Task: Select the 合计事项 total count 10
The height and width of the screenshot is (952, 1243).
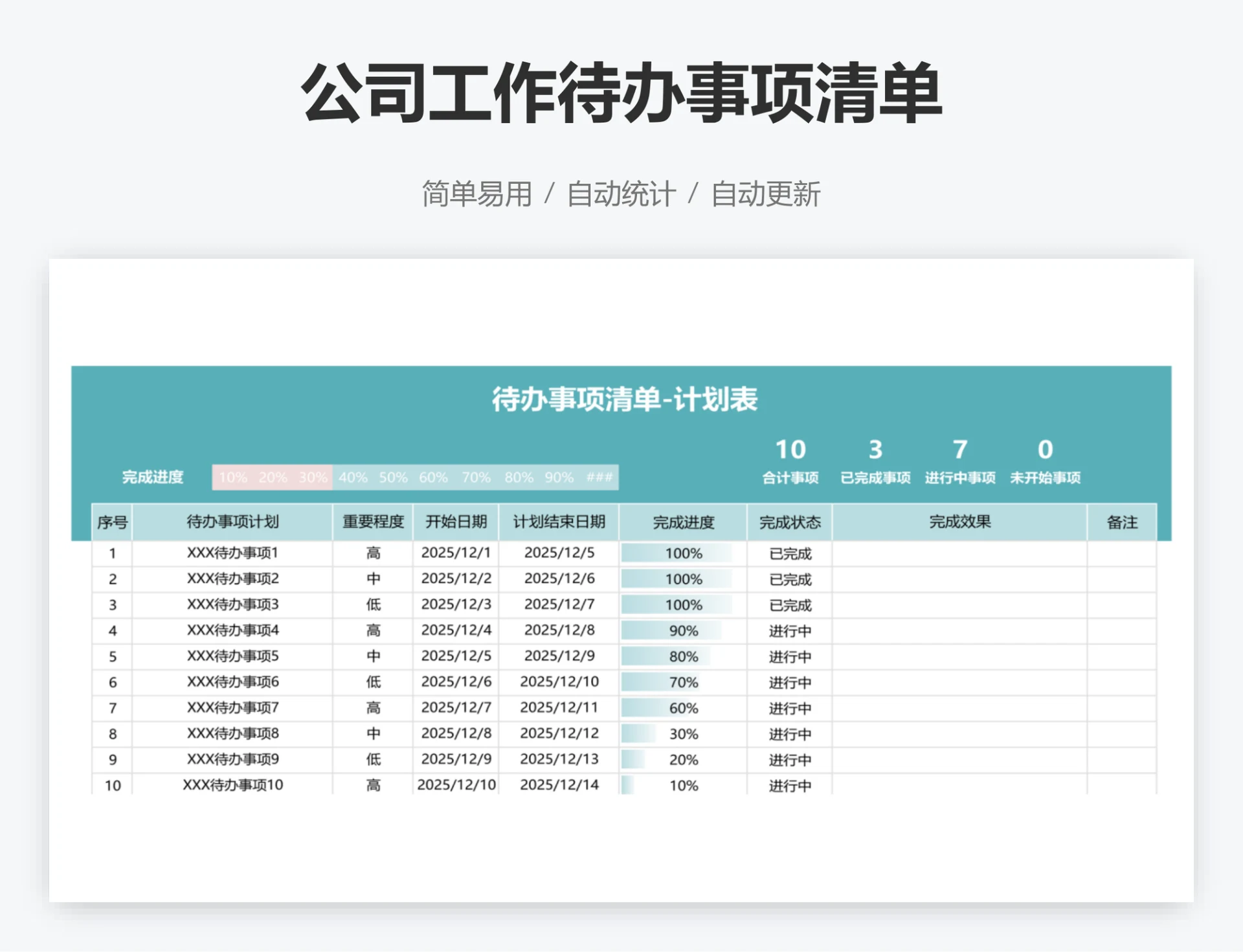Action: point(791,450)
